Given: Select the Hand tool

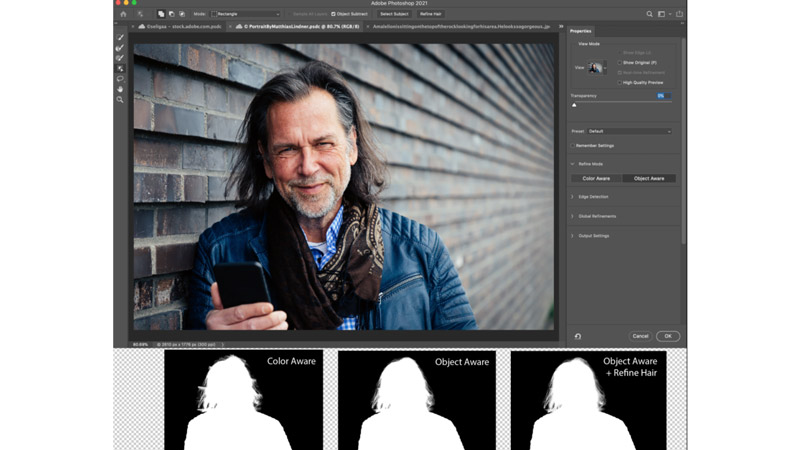Looking at the screenshot, I should [121, 89].
